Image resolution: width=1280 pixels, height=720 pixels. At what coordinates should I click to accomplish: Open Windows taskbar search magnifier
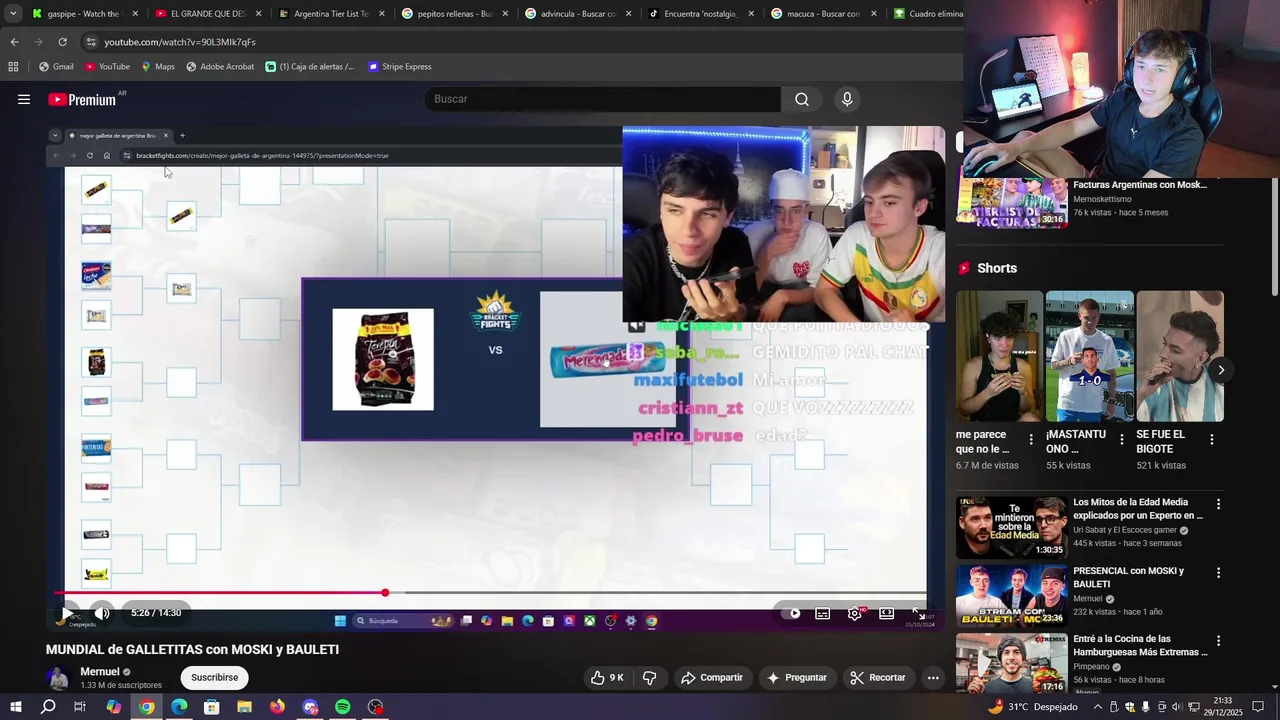tap(48, 707)
